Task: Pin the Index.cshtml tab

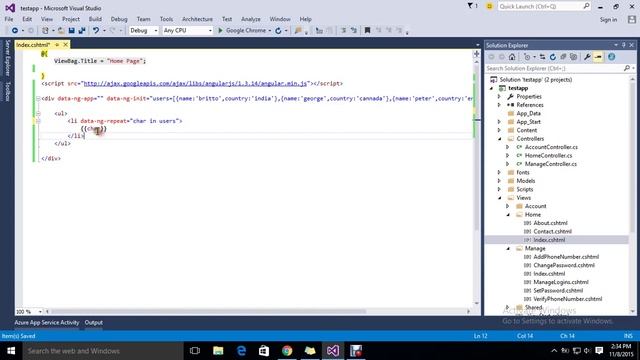Action: point(57,45)
